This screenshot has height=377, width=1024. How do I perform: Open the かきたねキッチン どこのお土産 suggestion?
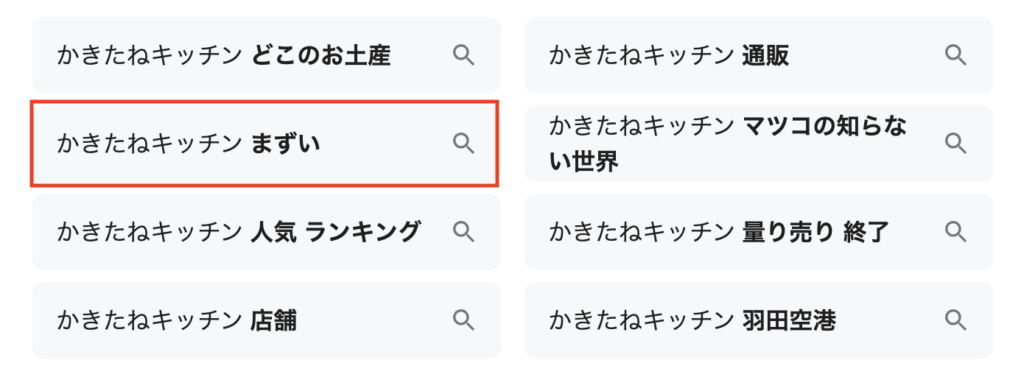click(266, 56)
